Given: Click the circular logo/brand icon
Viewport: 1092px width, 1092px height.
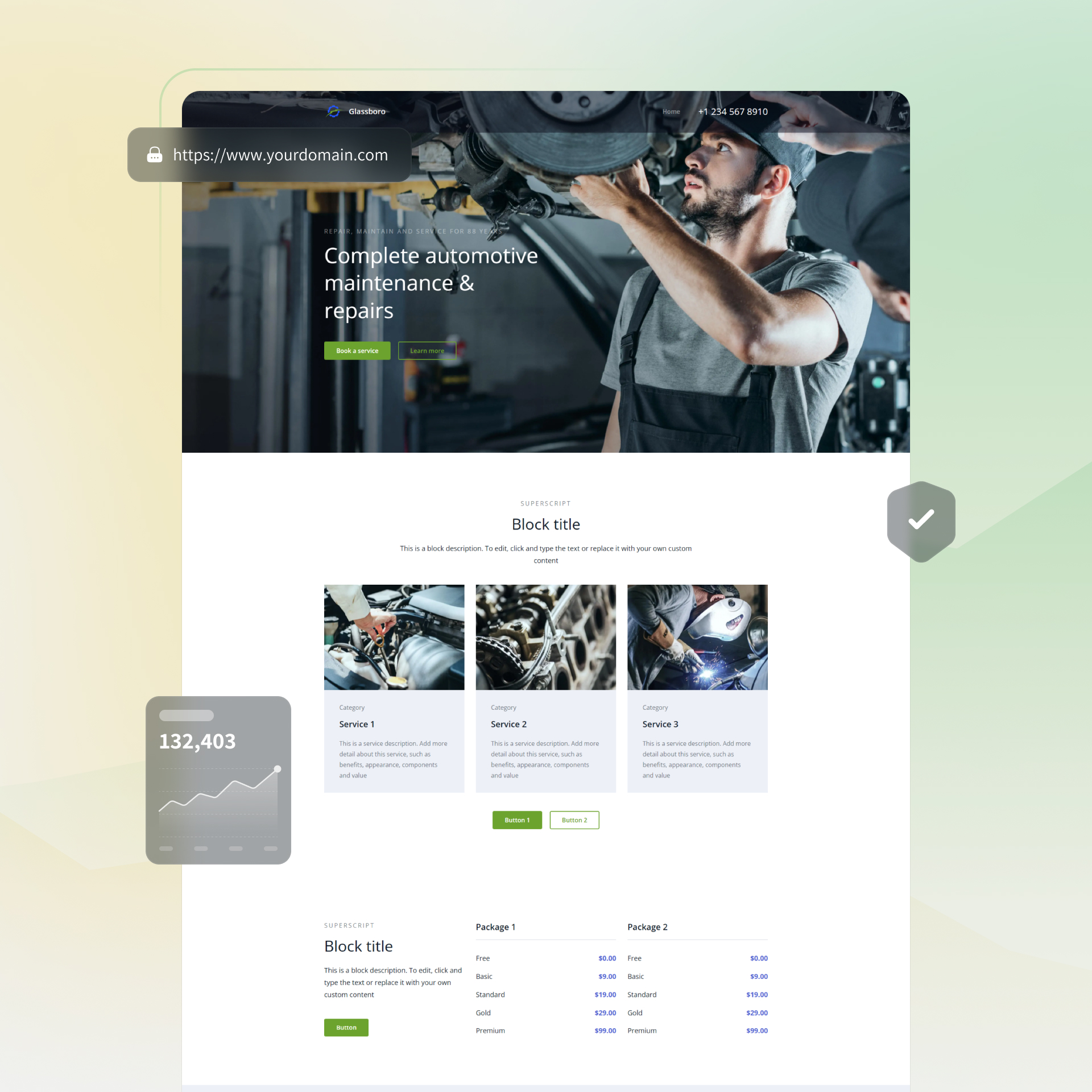Looking at the screenshot, I should [334, 111].
